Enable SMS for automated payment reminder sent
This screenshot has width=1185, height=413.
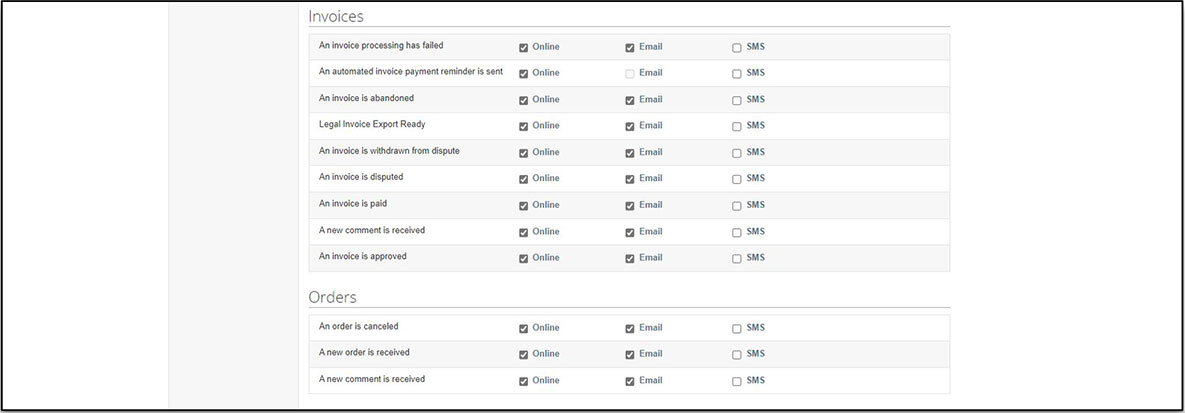(x=737, y=73)
